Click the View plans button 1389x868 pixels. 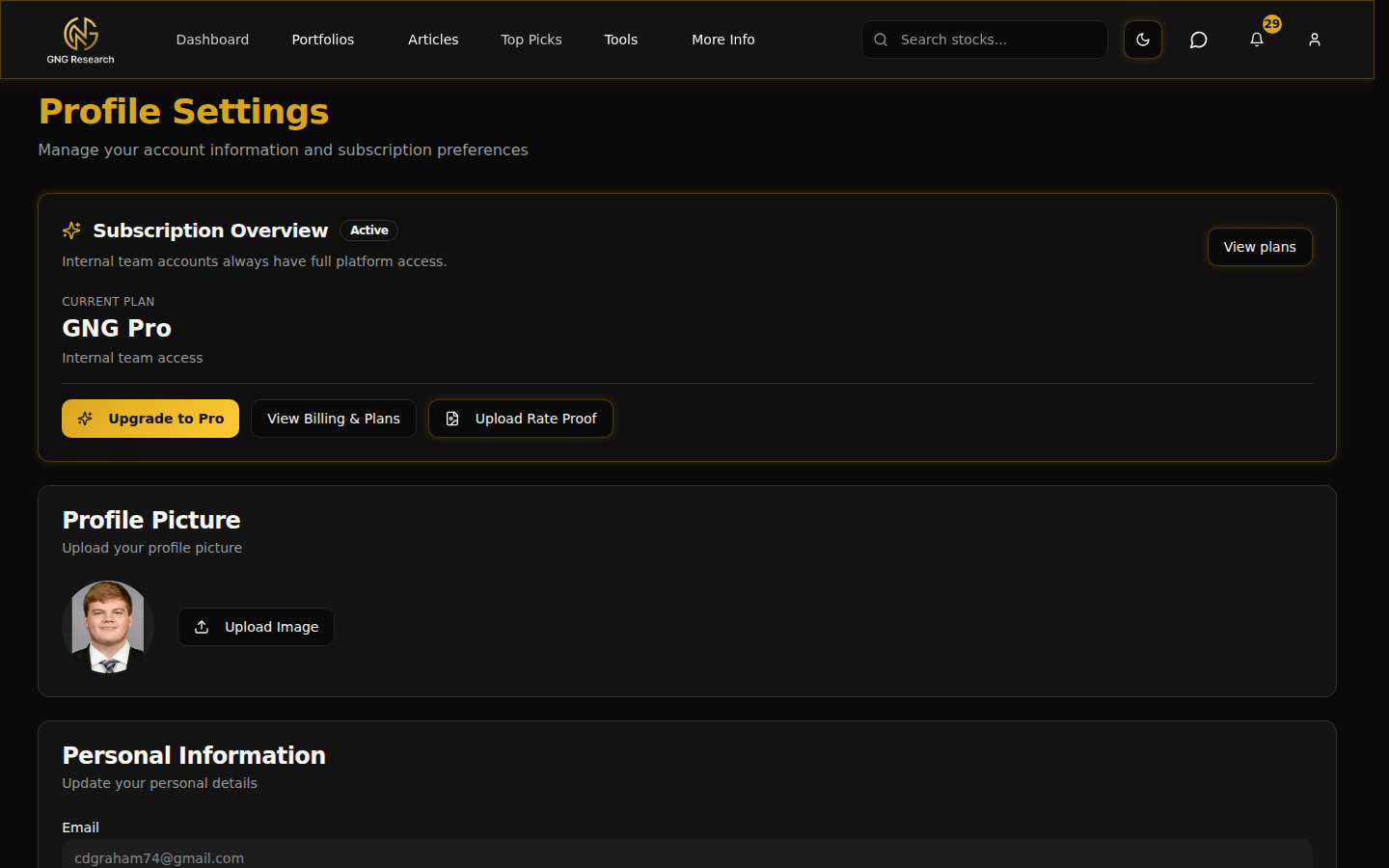click(1260, 247)
